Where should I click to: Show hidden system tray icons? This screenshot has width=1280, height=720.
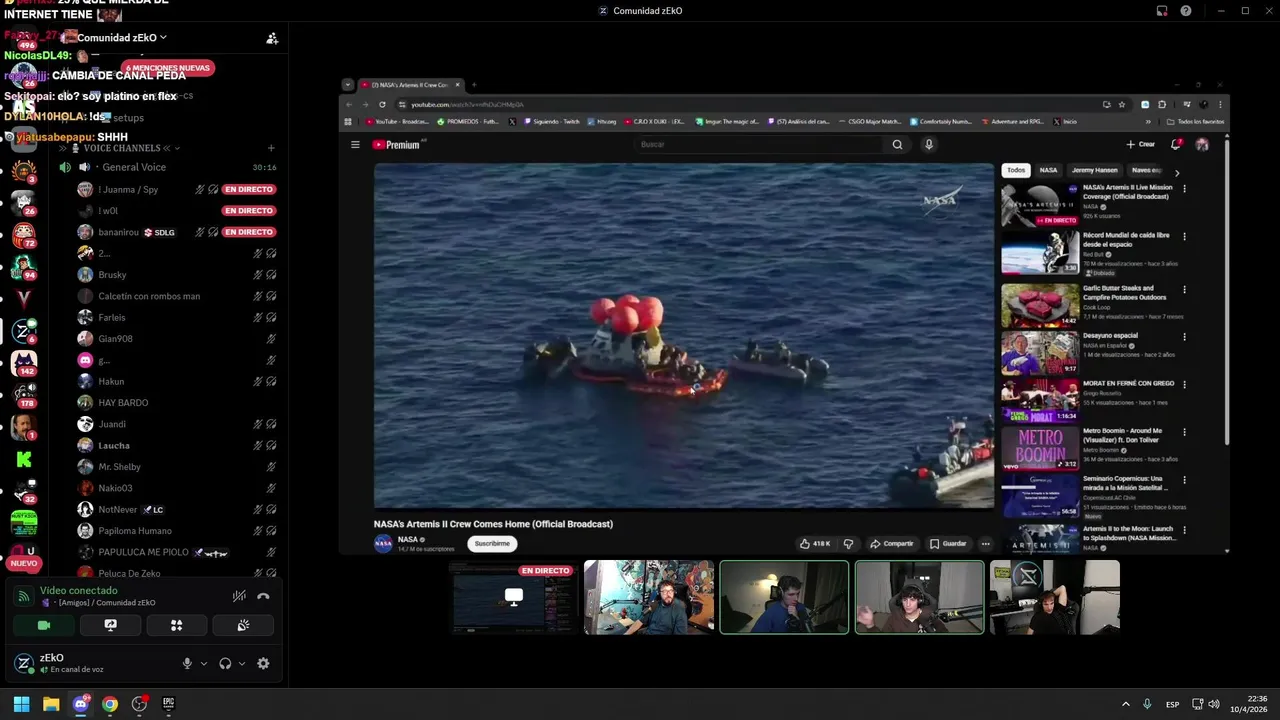1126,704
